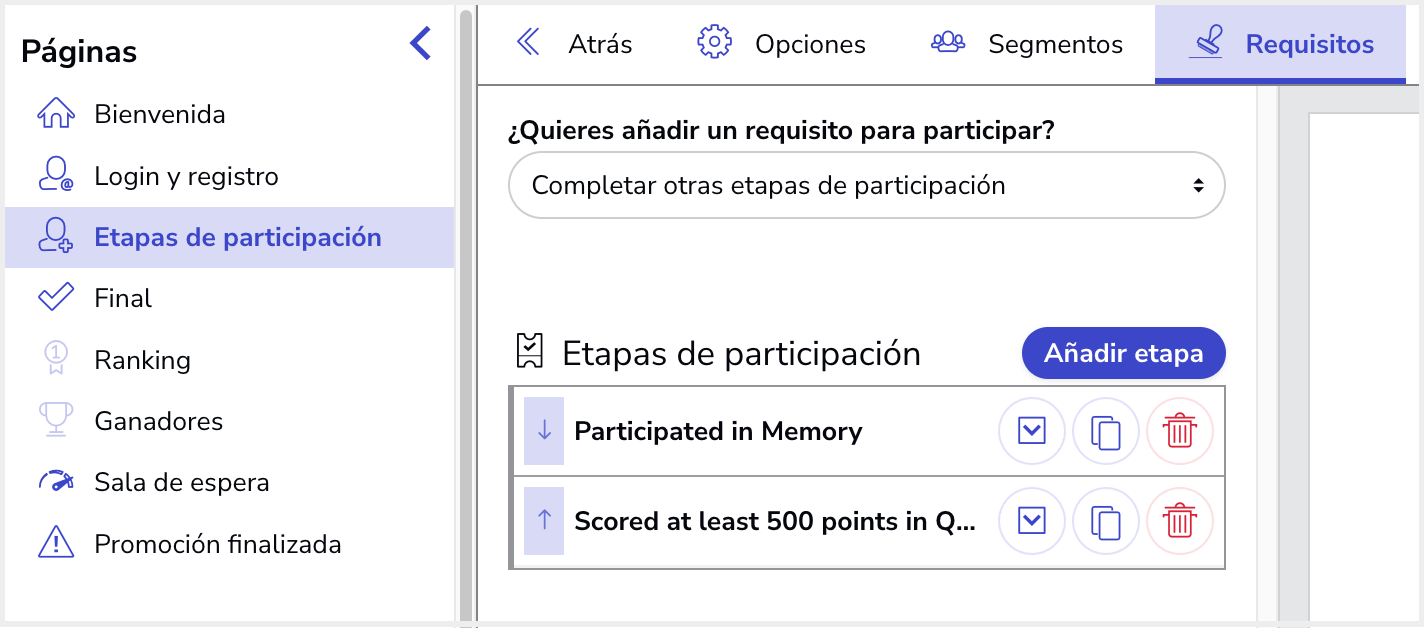Image resolution: width=1424 pixels, height=628 pixels.
Task: Duplicate the Scored at least 500 points stage
Action: (1106, 521)
